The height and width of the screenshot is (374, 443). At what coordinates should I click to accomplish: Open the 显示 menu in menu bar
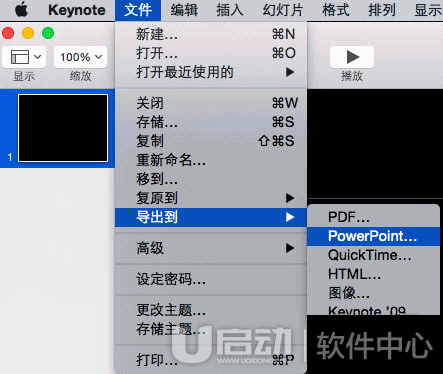(x=428, y=10)
